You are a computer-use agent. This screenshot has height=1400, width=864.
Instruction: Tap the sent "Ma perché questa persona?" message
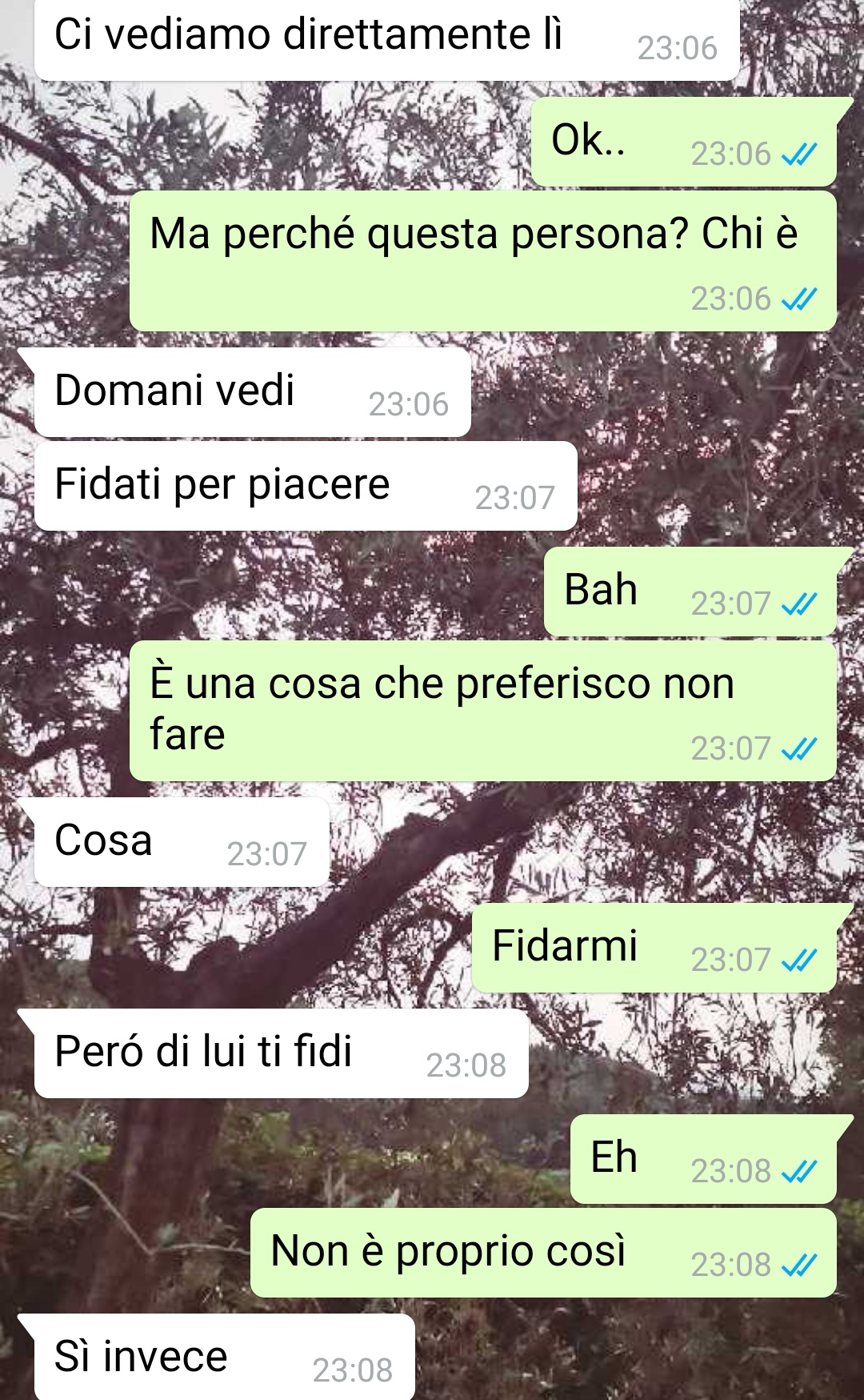coord(483,261)
